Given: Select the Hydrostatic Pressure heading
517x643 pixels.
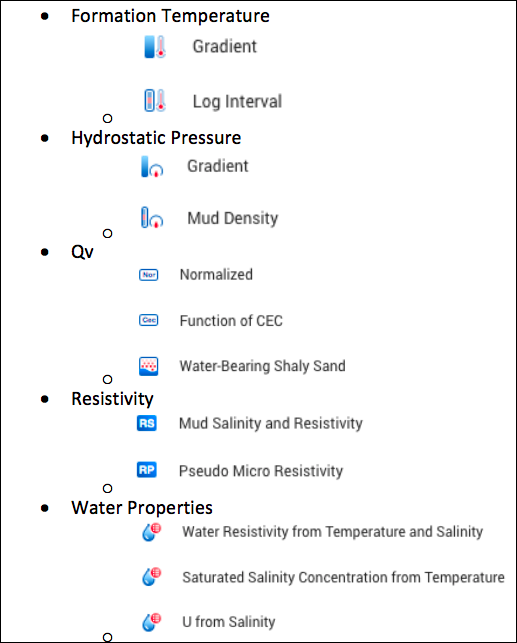Looking at the screenshot, I should tap(156, 138).
